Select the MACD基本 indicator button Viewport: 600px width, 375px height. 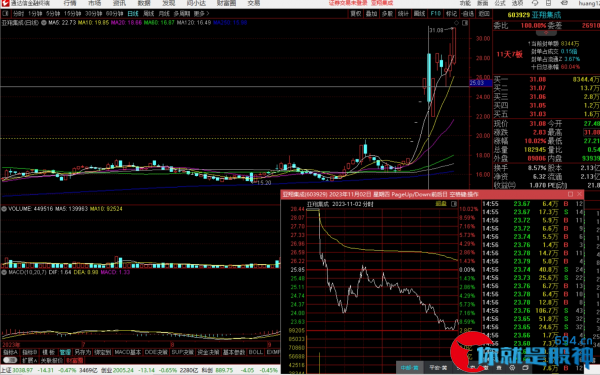click(127, 352)
